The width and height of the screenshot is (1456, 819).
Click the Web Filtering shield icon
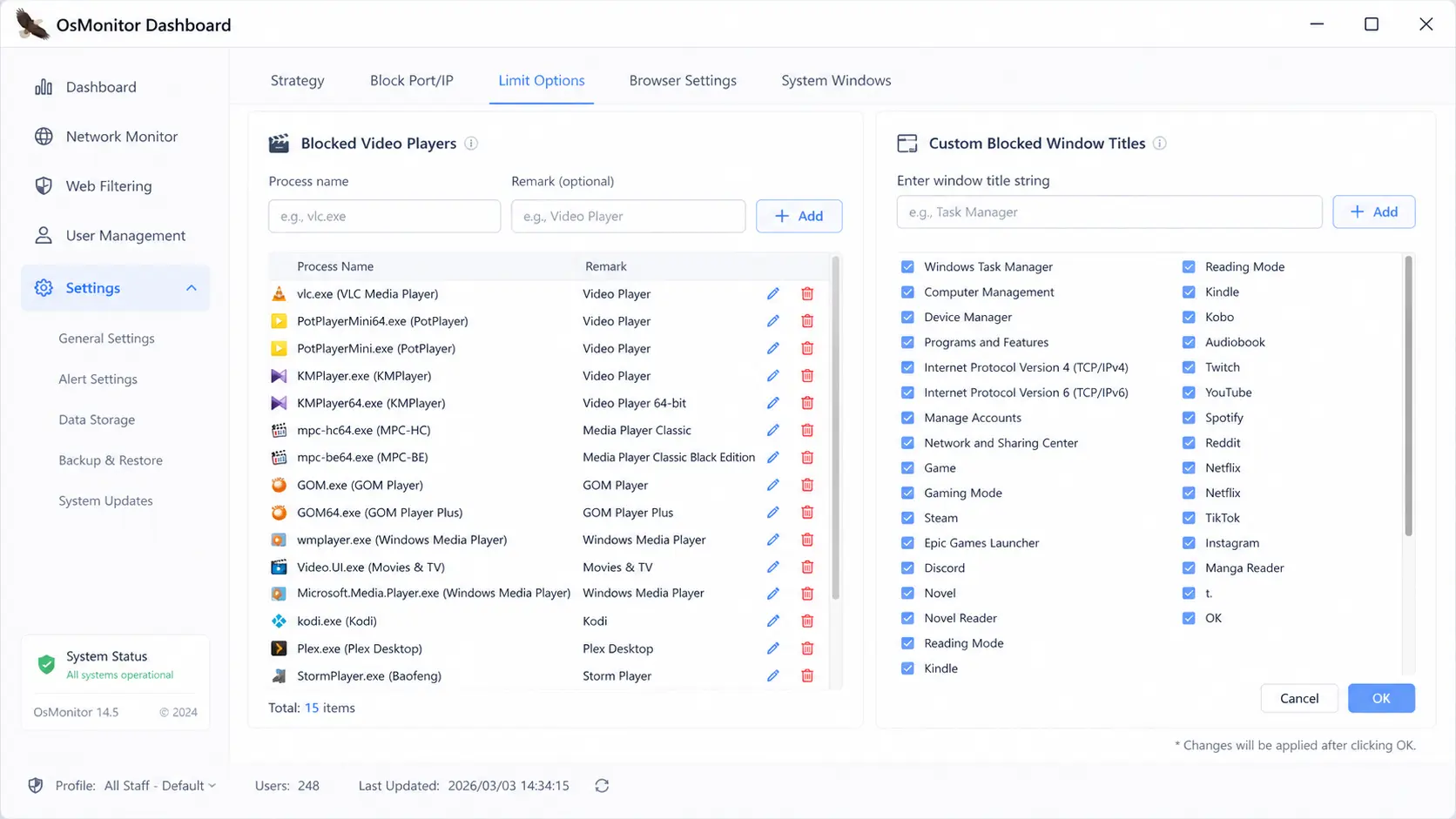click(x=44, y=186)
